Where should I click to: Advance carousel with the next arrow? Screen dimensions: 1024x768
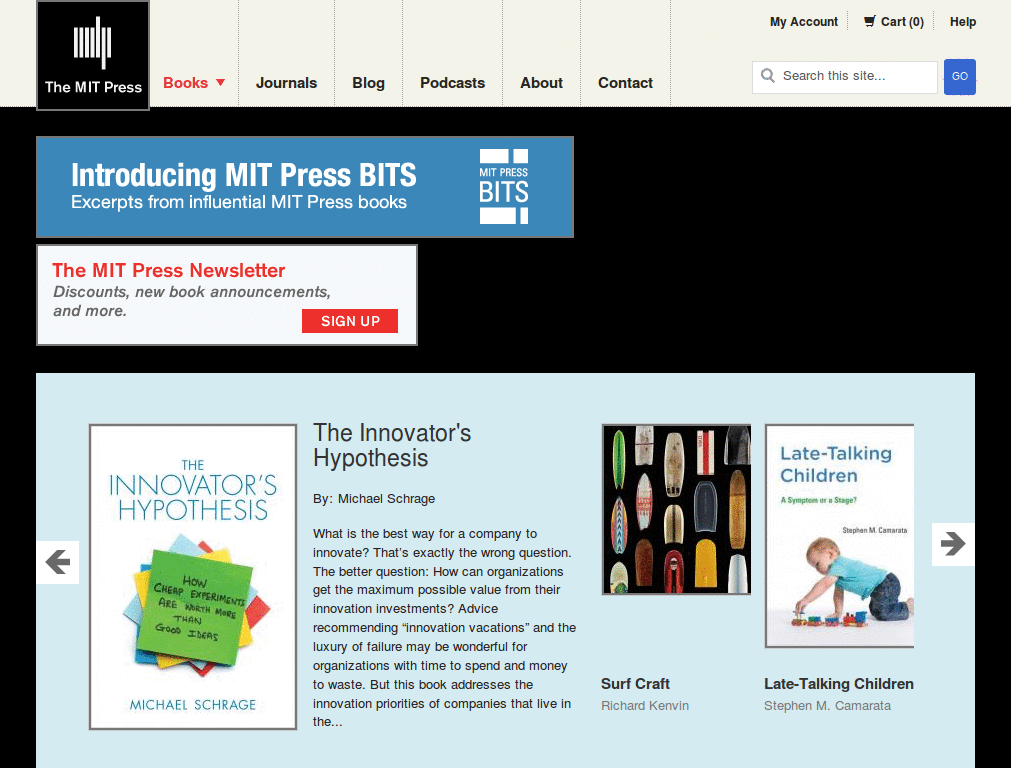coord(953,543)
